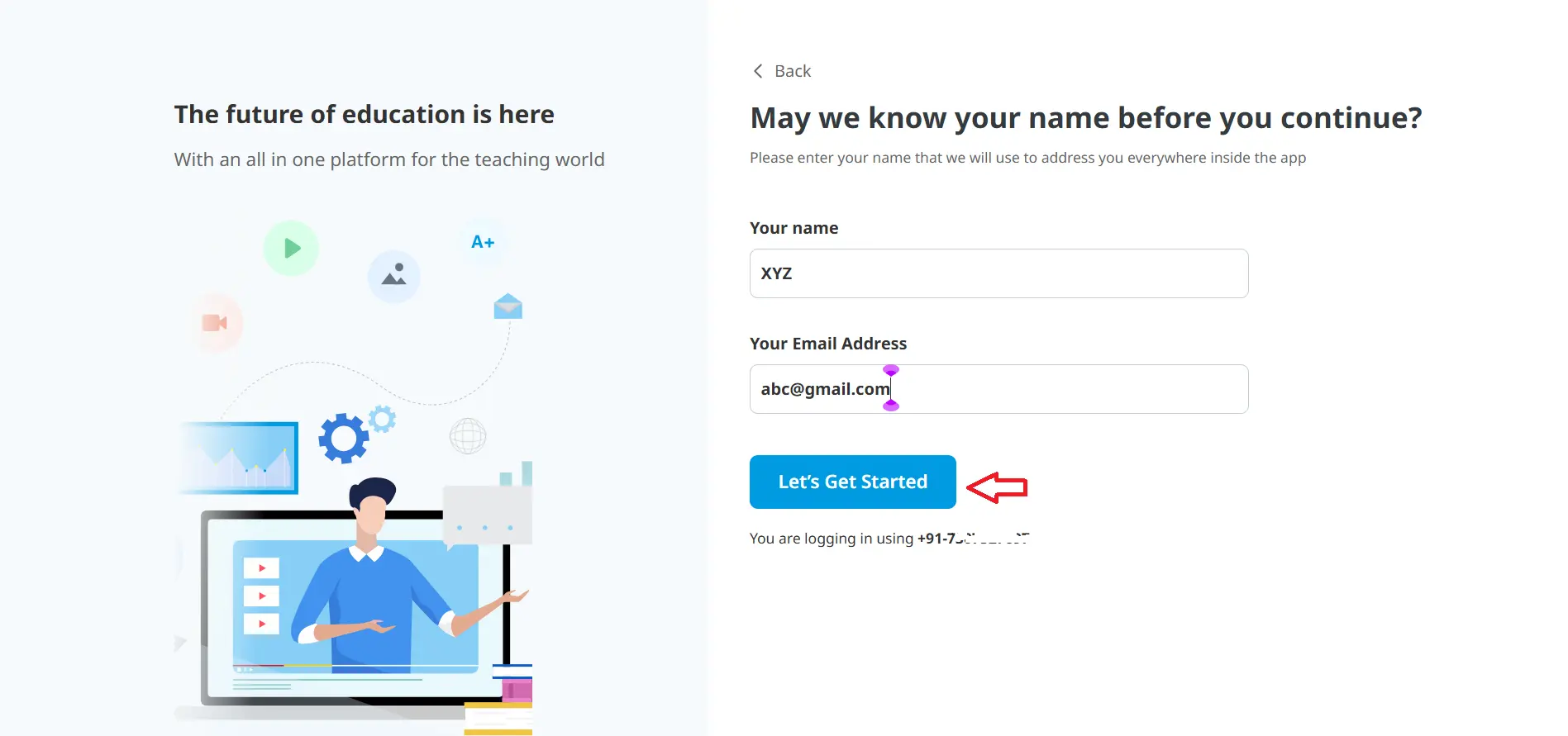
Task: Select the picture mountain icon bubble
Action: pos(394,275)
